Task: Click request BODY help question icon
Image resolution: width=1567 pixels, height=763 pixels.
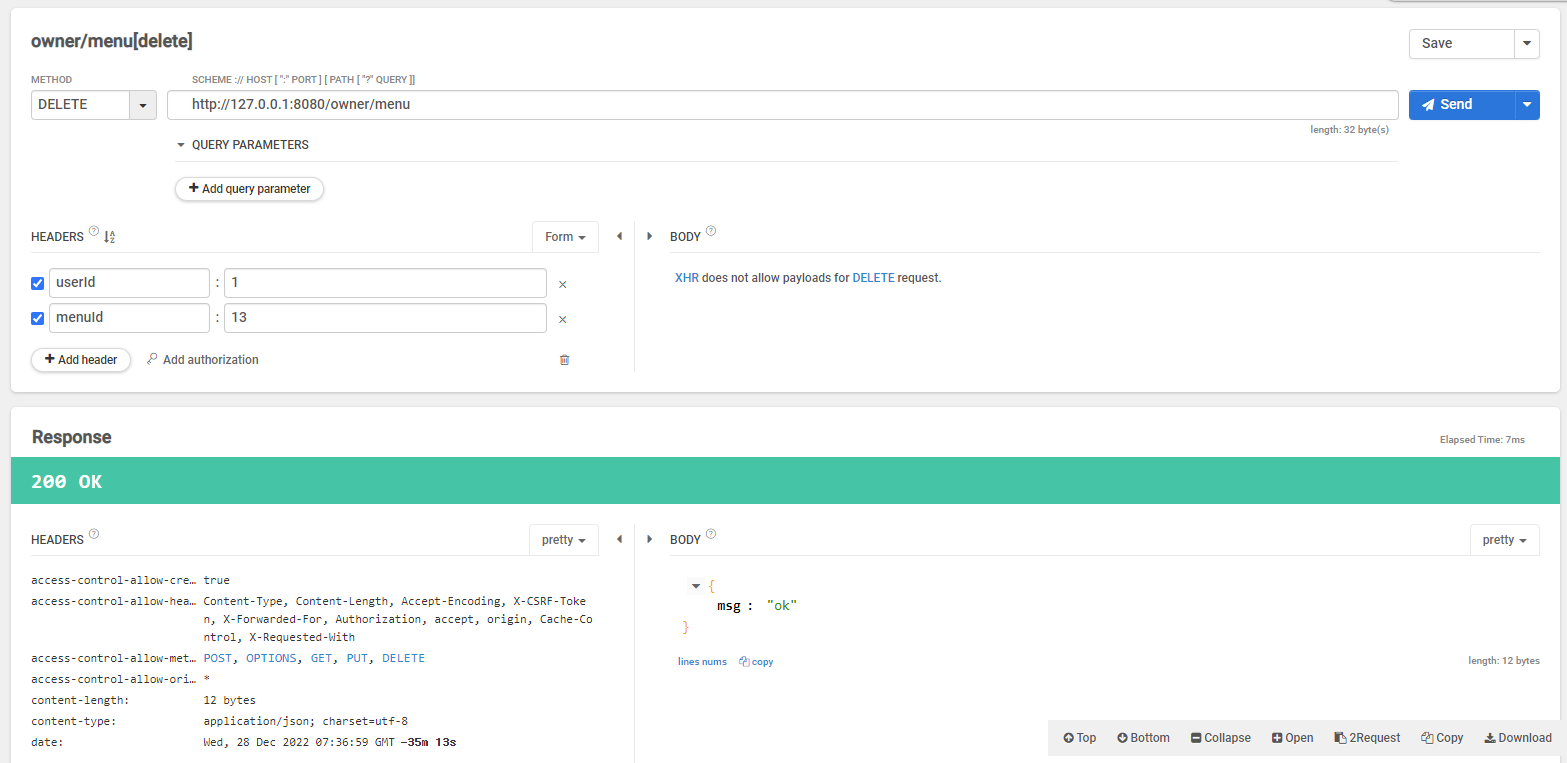Action: (x=711, y=232)
